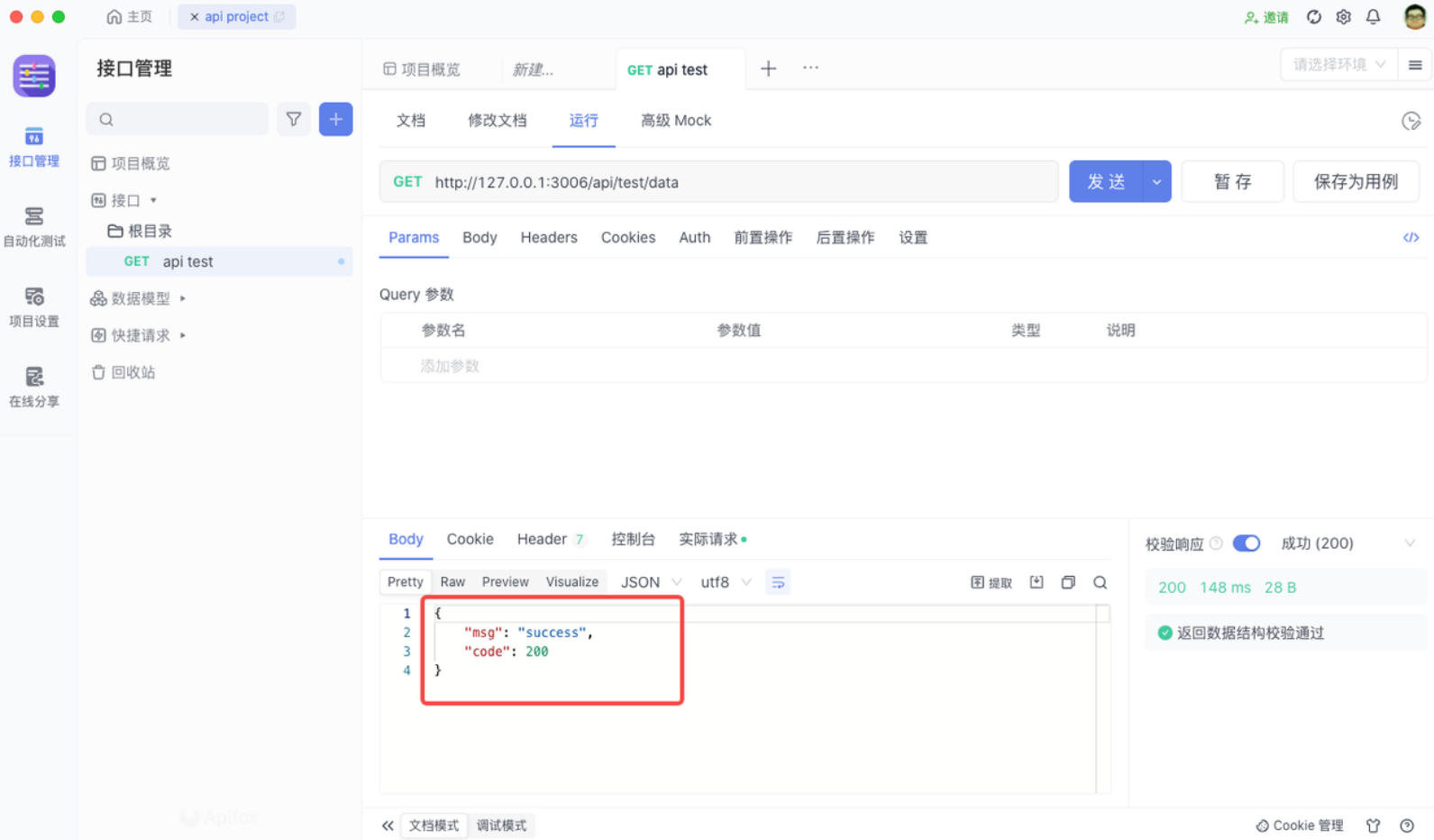1434x840 pixels.
Task: Switch to the 修改文档 tab
Action: 497,121
